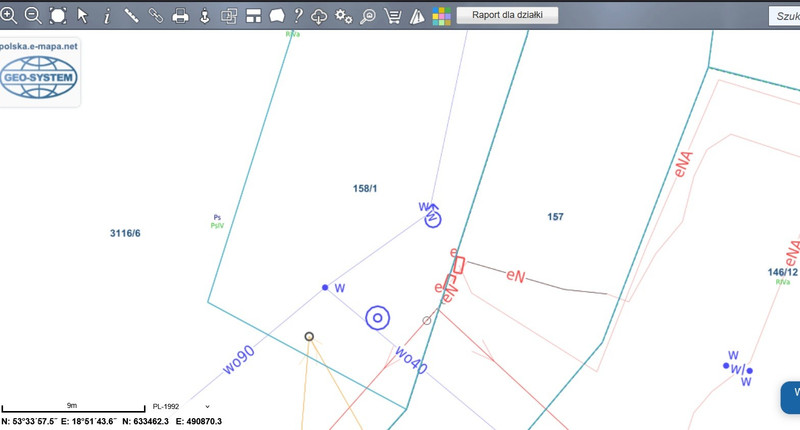
Task: Click the colorful grid layers icon
Action: (441, 16)
